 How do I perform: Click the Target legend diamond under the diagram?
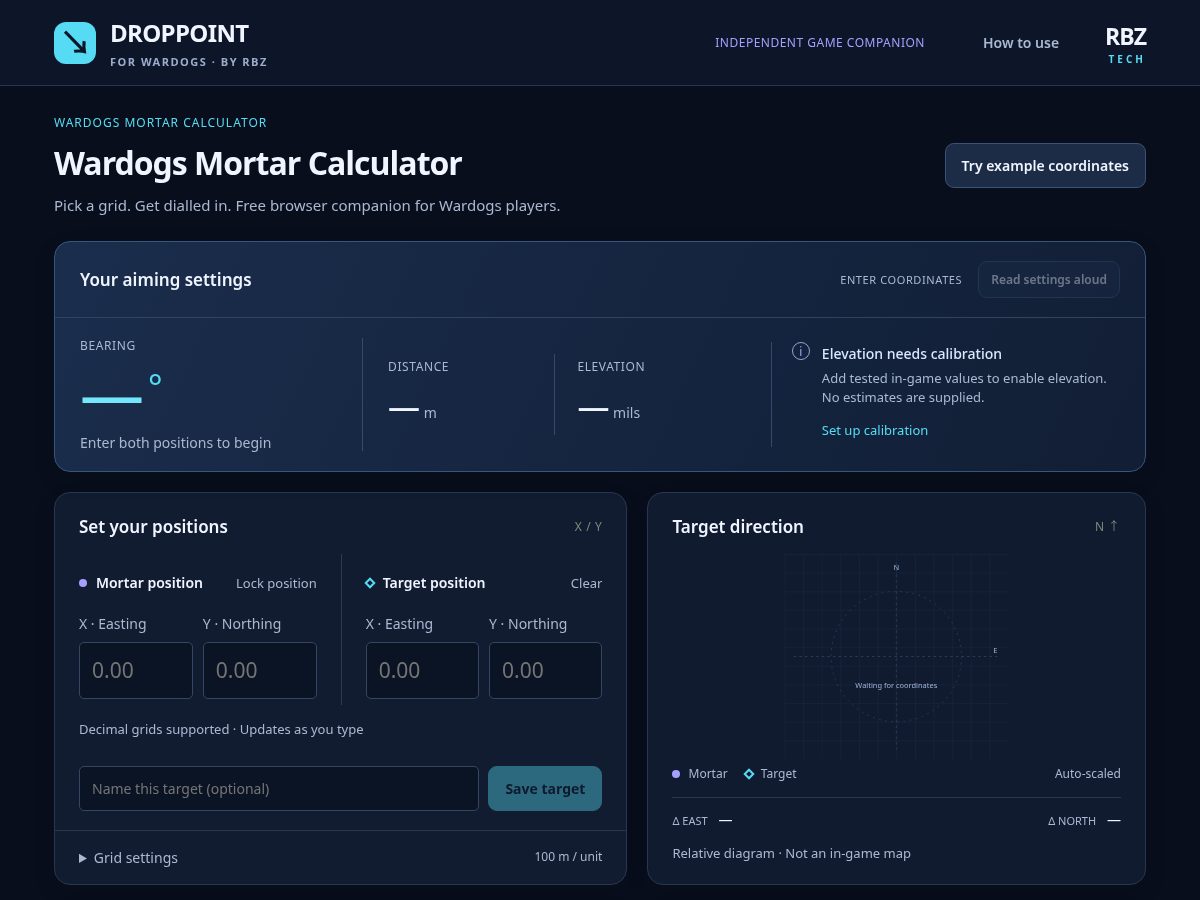coord(749,774)
